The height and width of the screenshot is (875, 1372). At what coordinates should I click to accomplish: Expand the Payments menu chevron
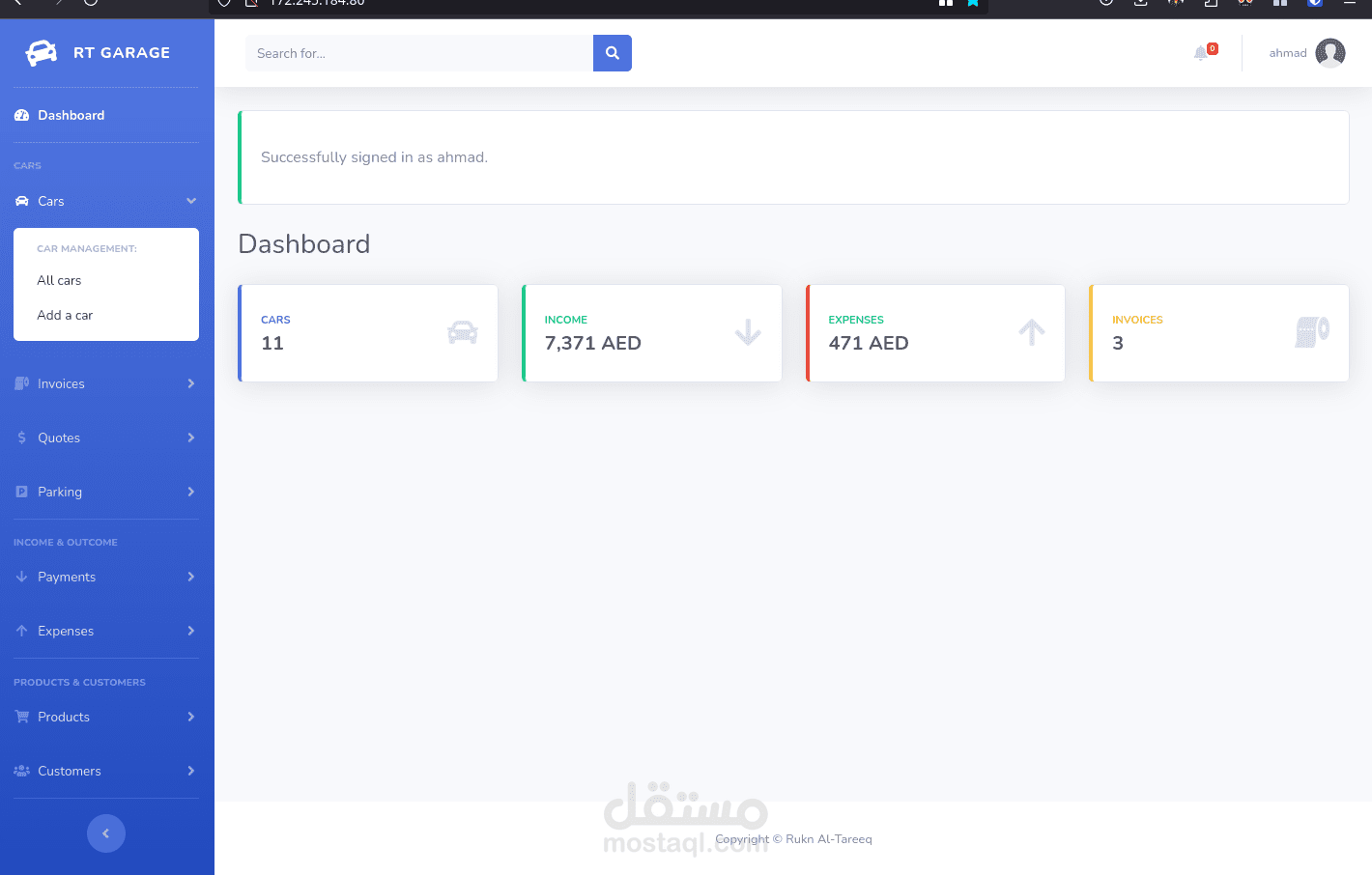pyautogui.click(x=191, y=577)
